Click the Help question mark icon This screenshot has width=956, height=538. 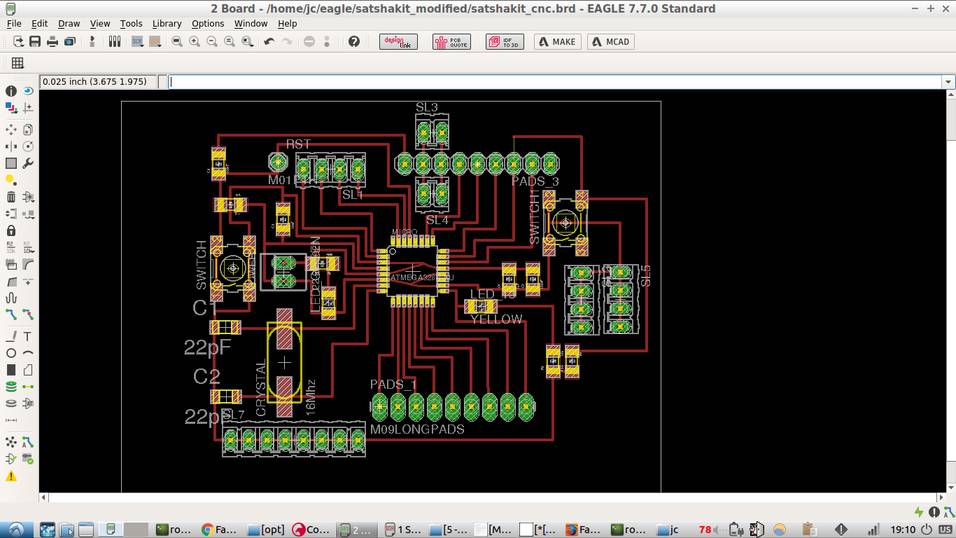pyautogui.click(x=354, y=41)
